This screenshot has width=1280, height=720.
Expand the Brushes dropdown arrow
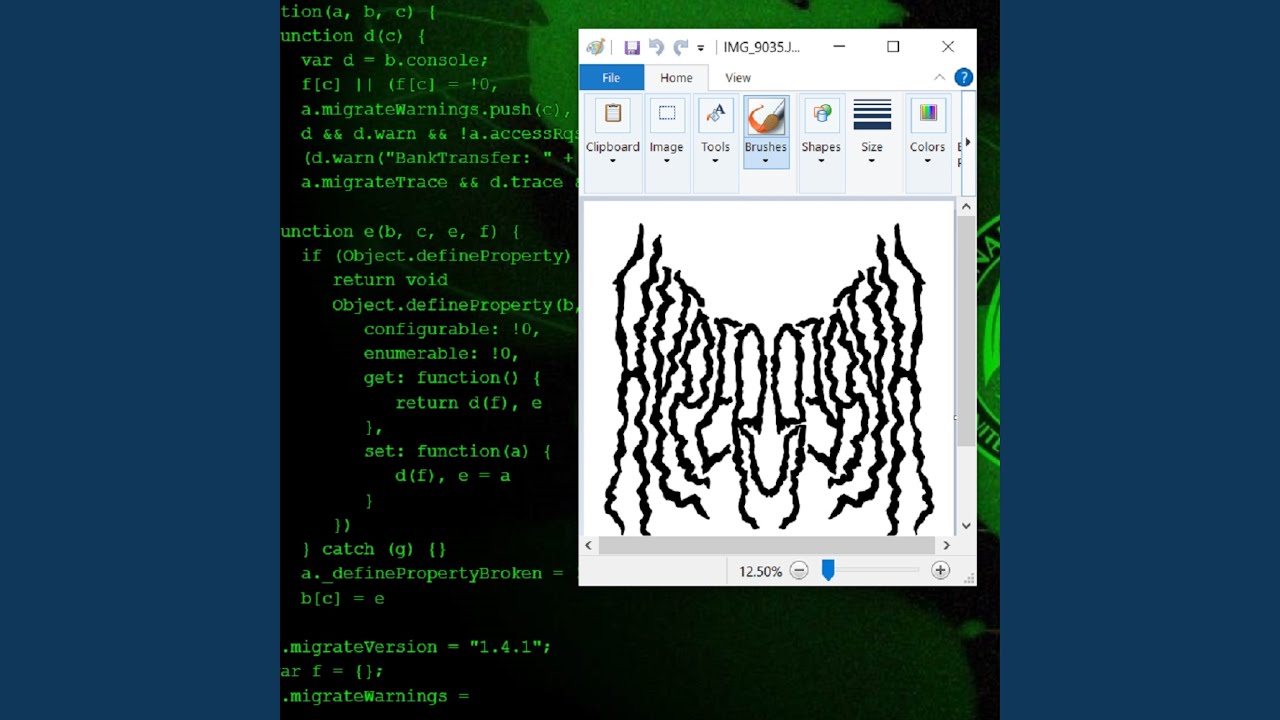pyautogui.click(x=766, y=161)
